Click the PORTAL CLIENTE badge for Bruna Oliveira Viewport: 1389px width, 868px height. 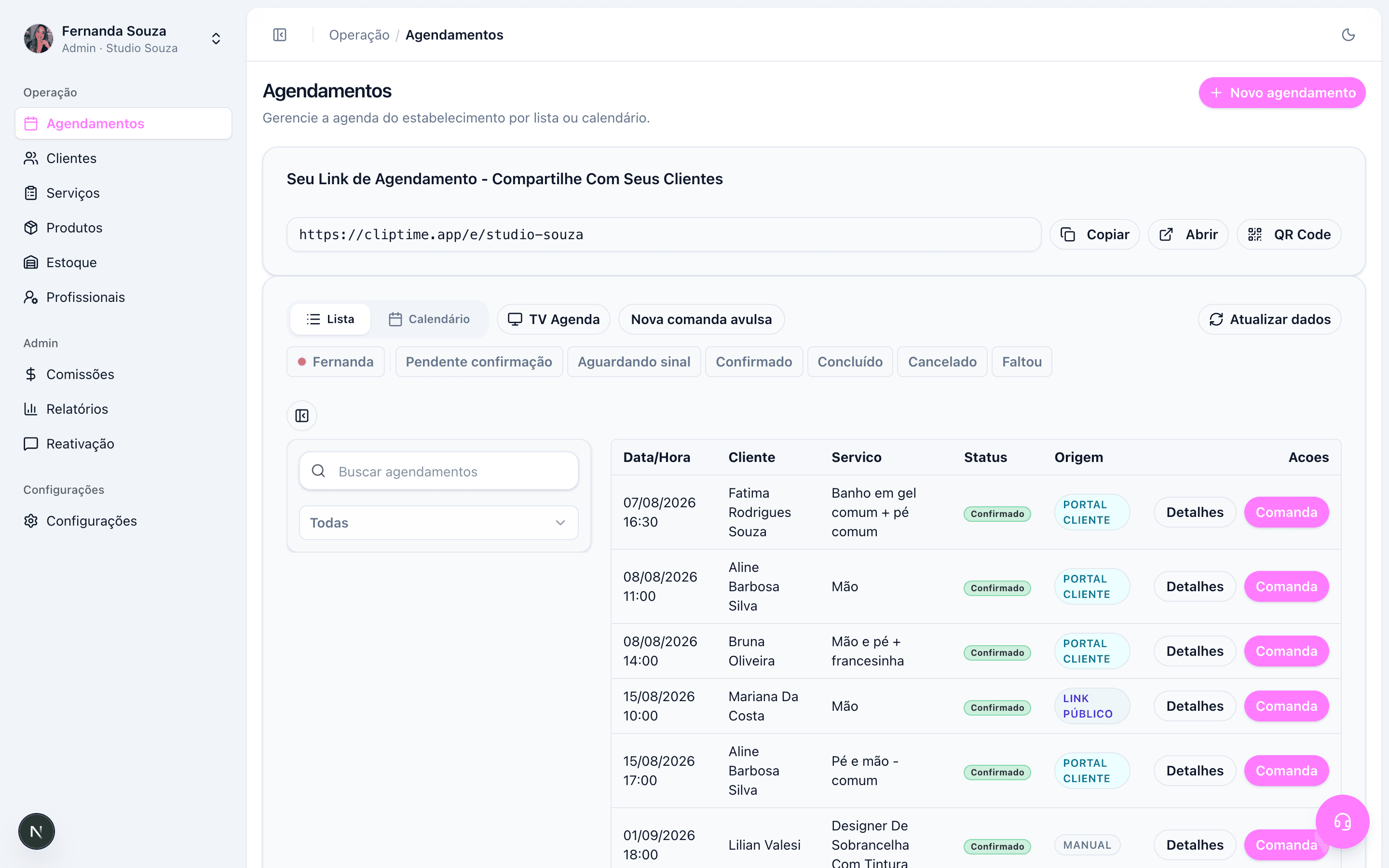coord(1092,651)
